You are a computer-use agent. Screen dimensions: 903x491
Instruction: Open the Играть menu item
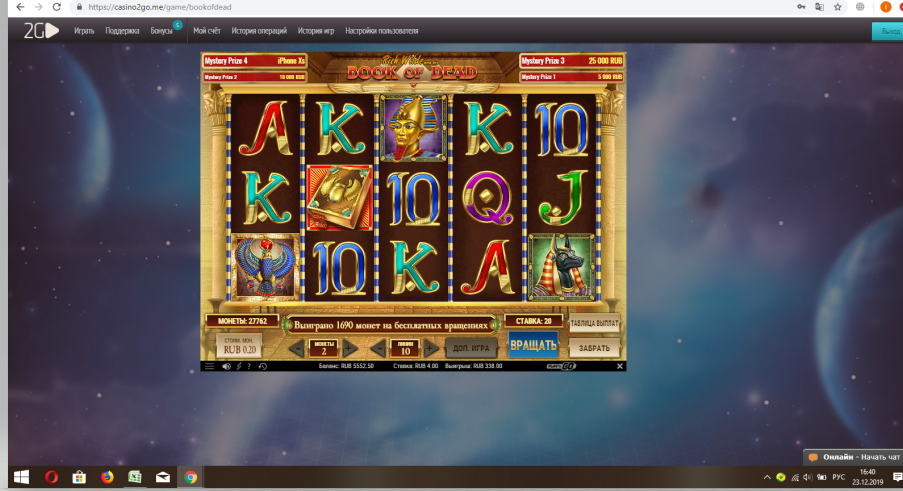click(x=84, y=31)
